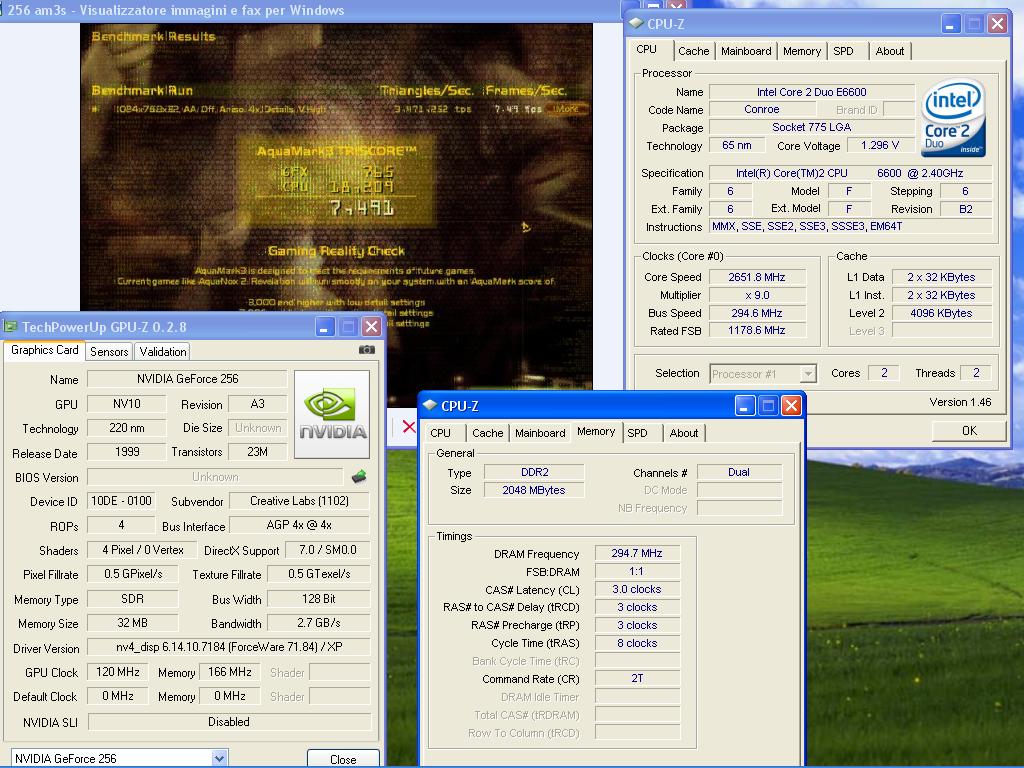1024x768 pixels.
Task: Click the Close button in GPU-Z
Action: click(343, 759)
